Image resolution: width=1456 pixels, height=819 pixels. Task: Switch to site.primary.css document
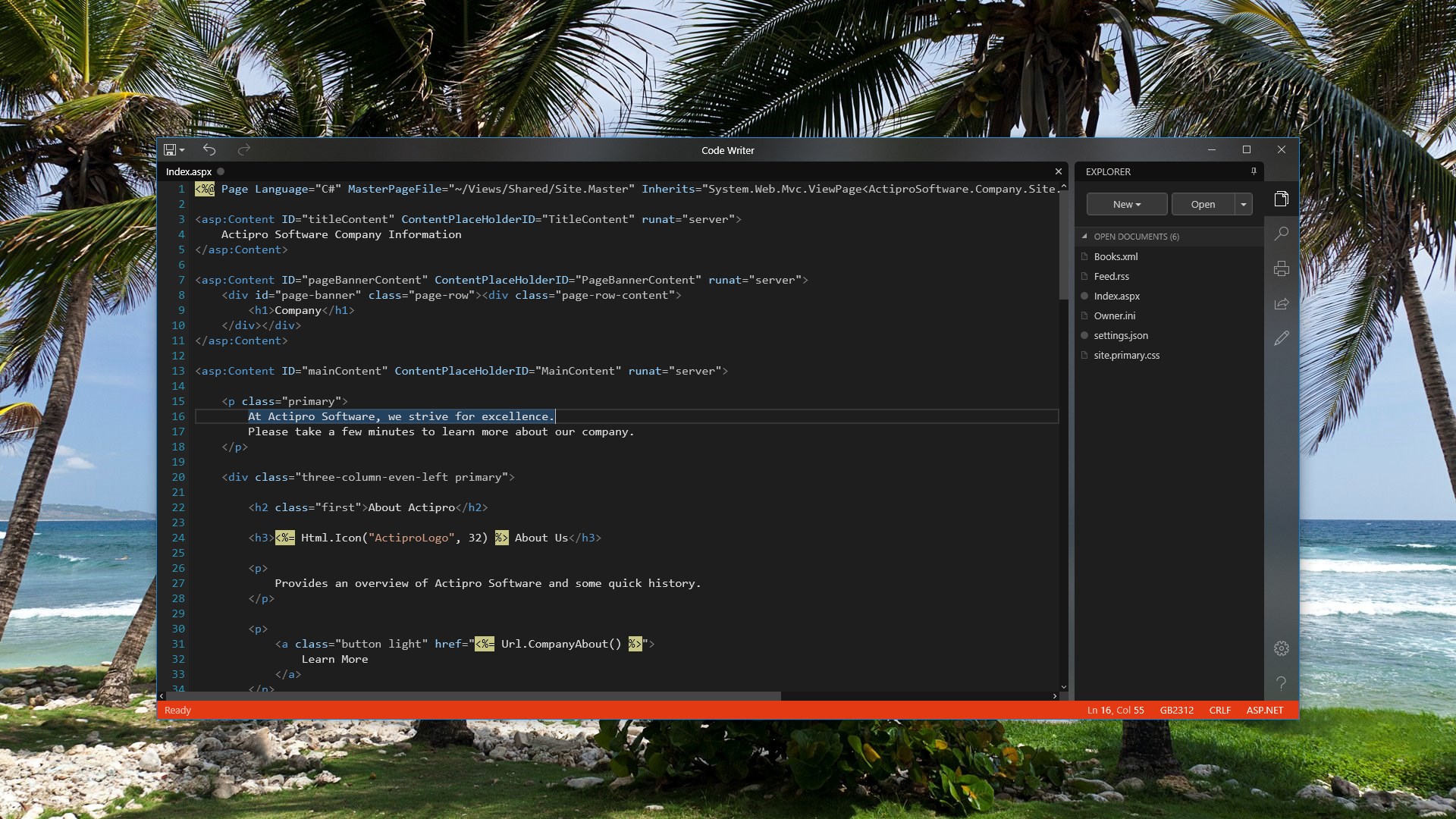[x=1126, y=355]
